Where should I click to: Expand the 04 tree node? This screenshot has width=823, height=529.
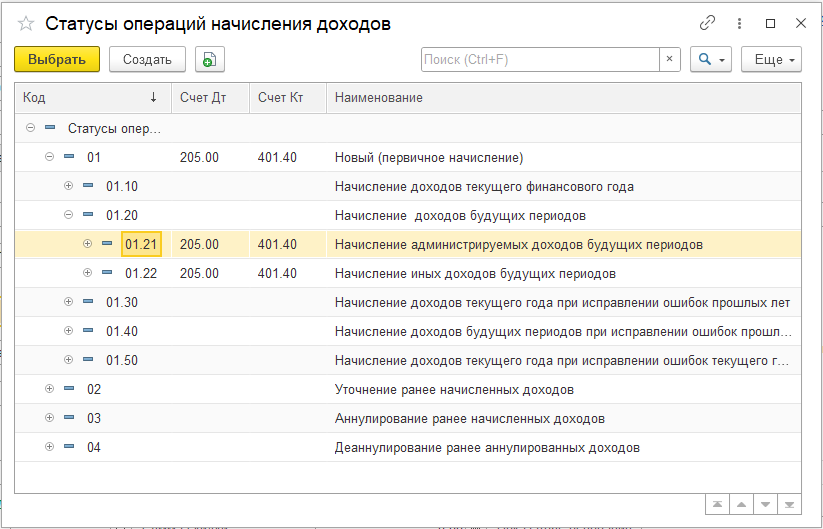coord(49,447)
